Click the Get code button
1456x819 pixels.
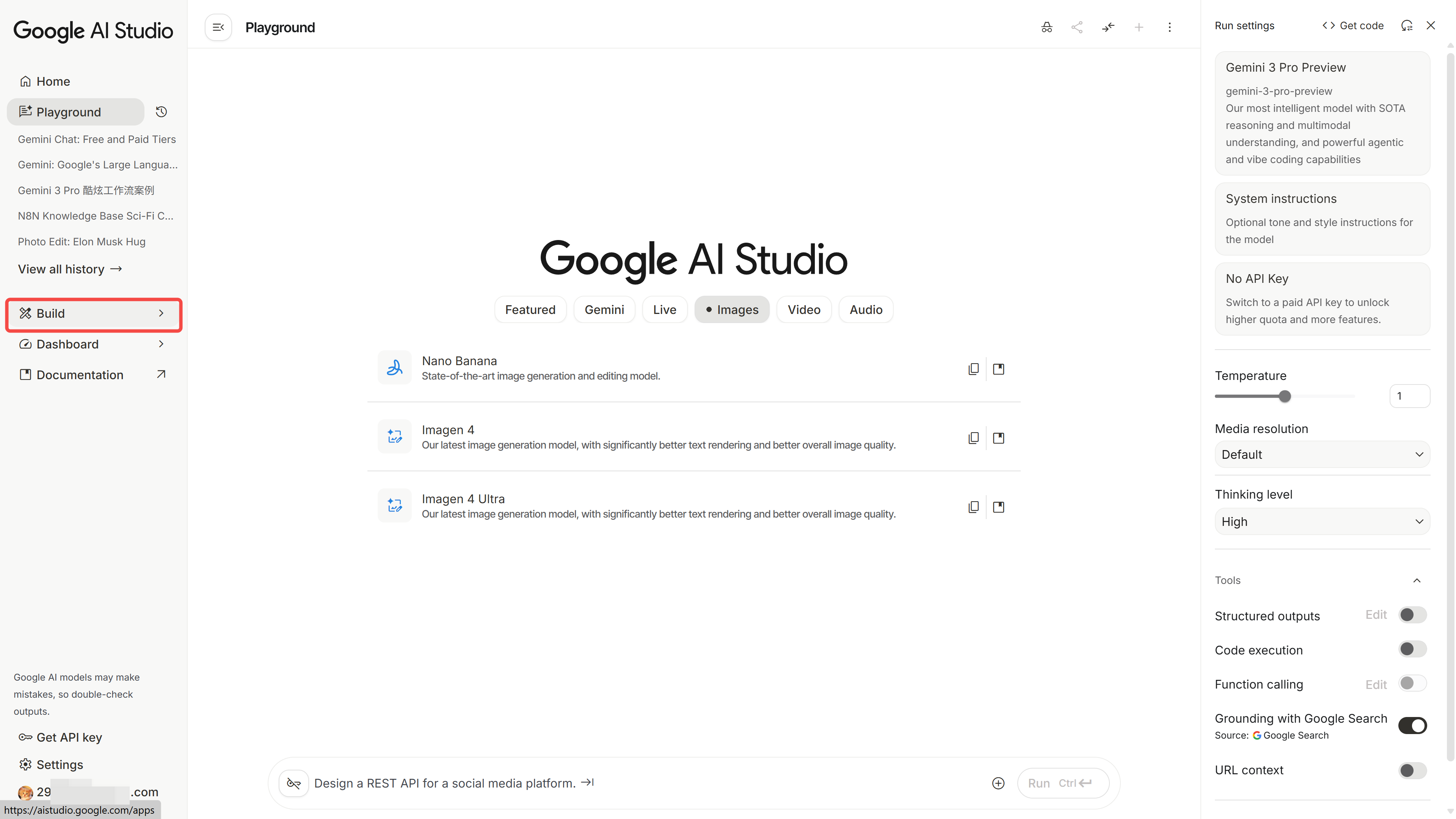pyautogui.click(x=1353, y=25)
